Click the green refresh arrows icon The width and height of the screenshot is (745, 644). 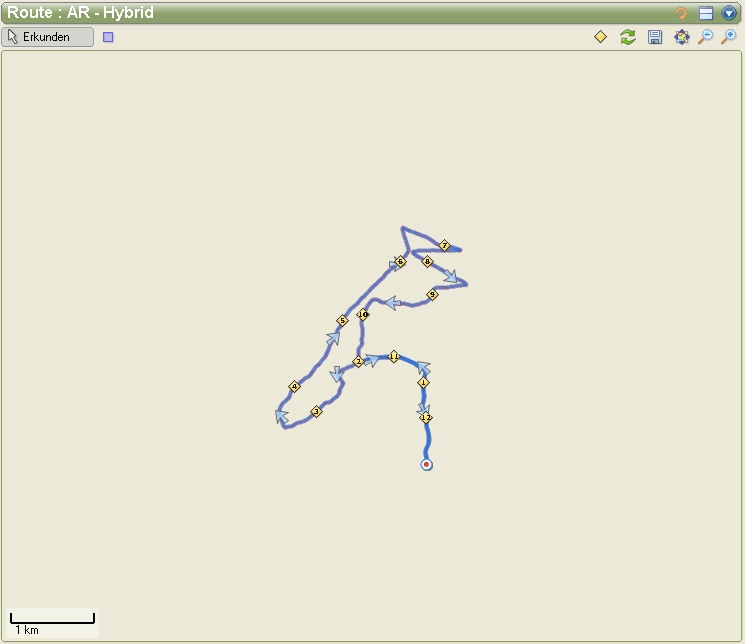[627, 37]
